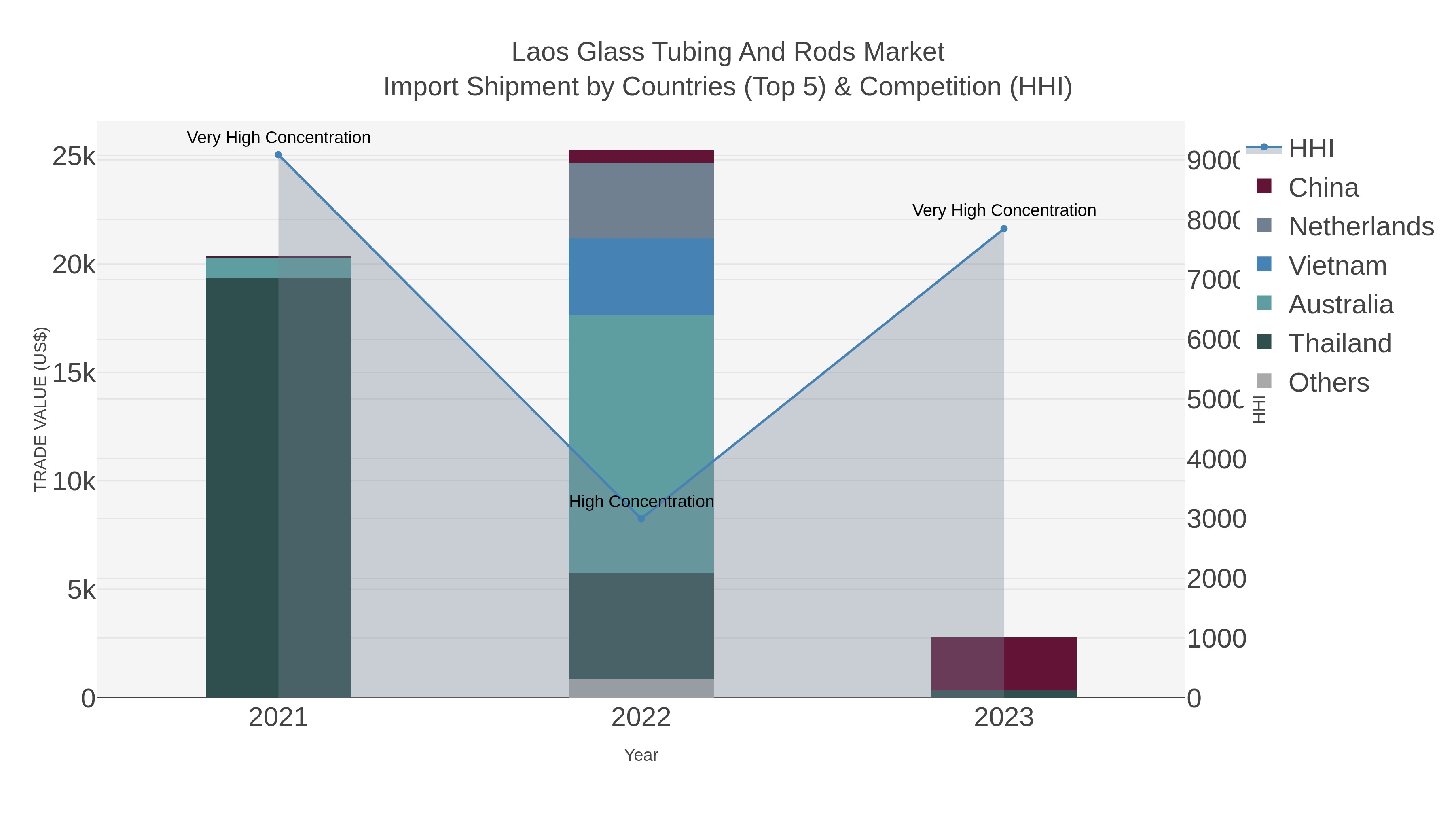Click the Thailand dark green legend swatch
Screen dimensions: 1456x819
point(1264,342)
